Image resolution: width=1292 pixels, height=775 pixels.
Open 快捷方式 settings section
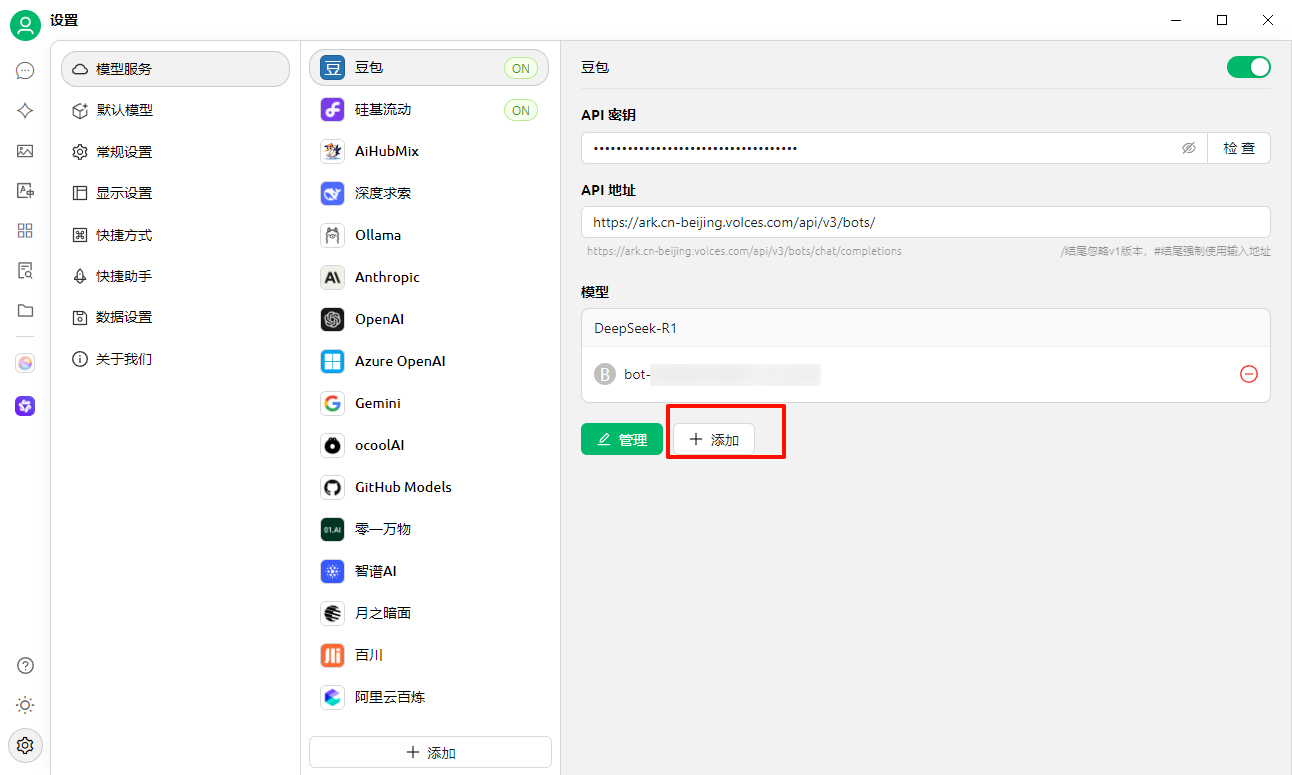[176, 235]
